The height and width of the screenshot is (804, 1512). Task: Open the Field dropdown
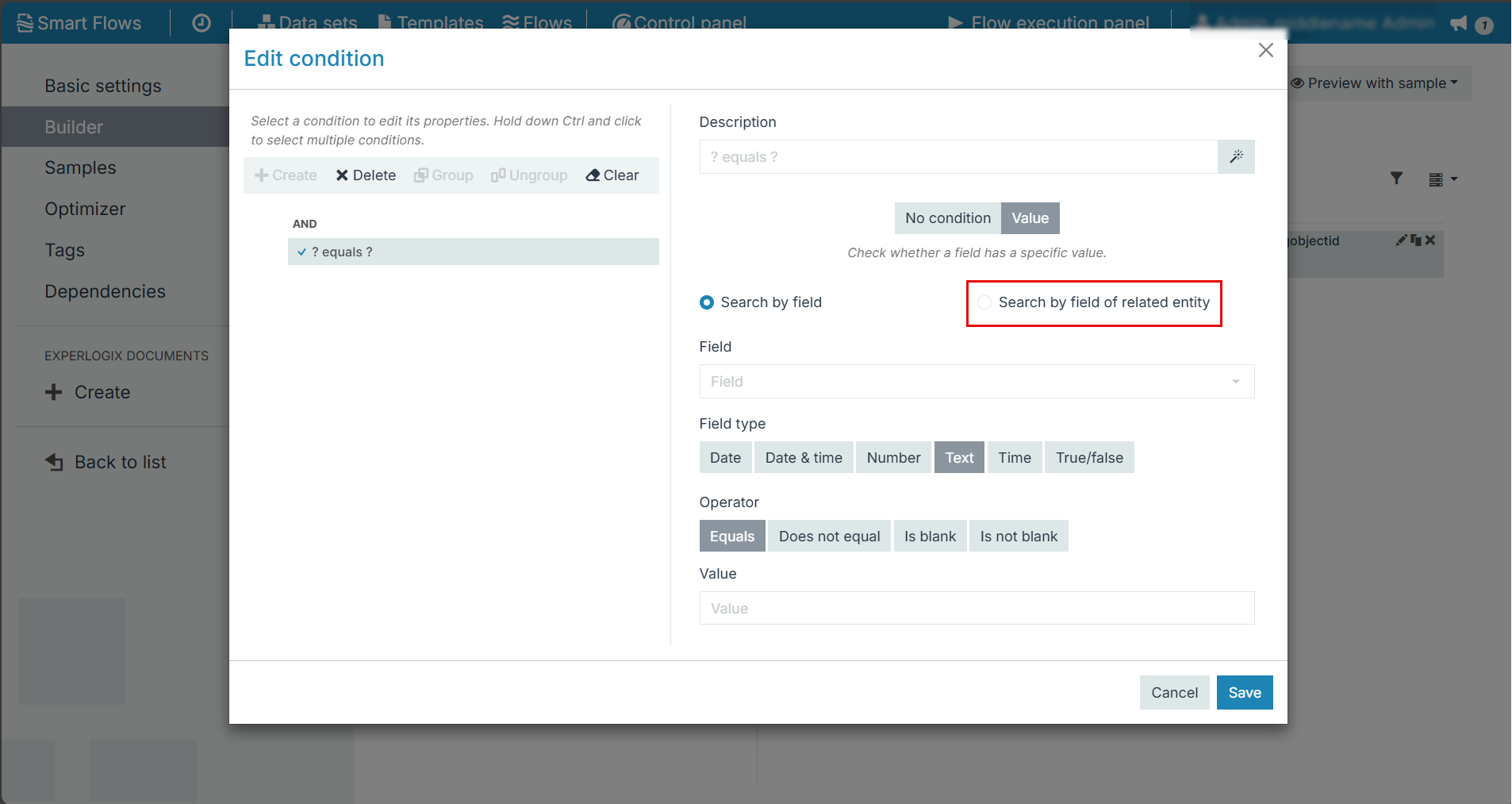point(976,382)
